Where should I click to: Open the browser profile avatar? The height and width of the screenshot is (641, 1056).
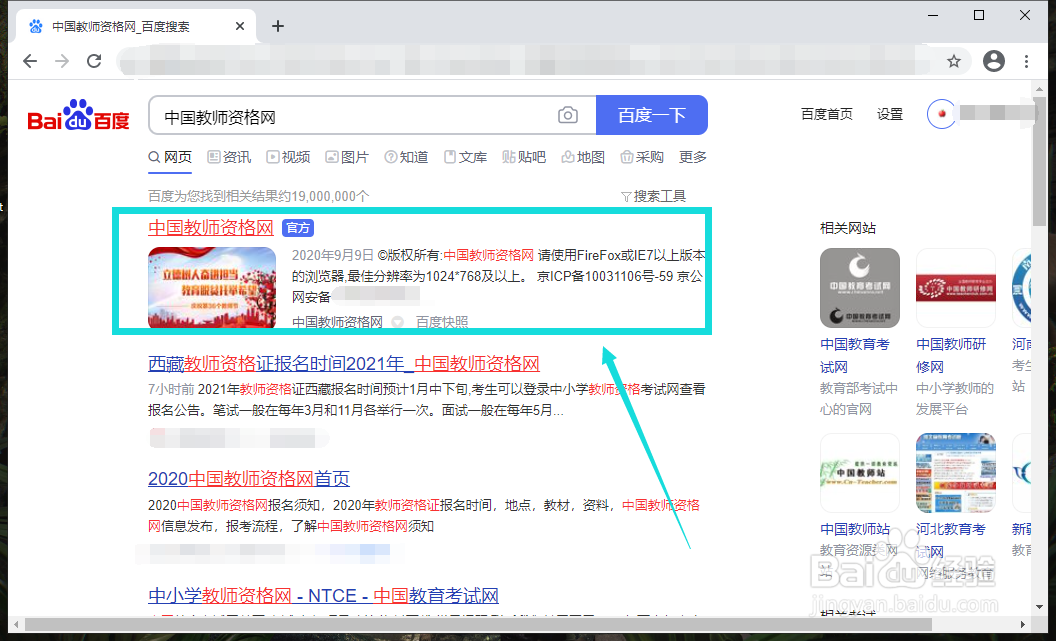(x=993, y=61)
